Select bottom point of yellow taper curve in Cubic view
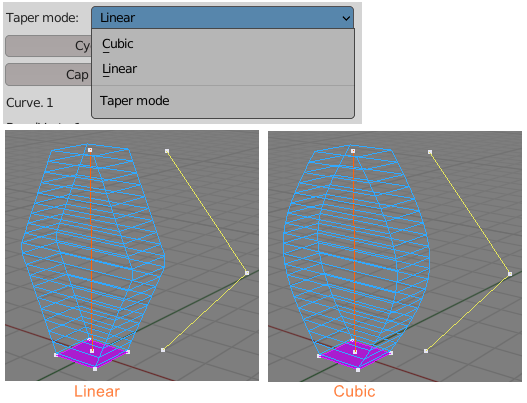 click(x=426, y=351)
